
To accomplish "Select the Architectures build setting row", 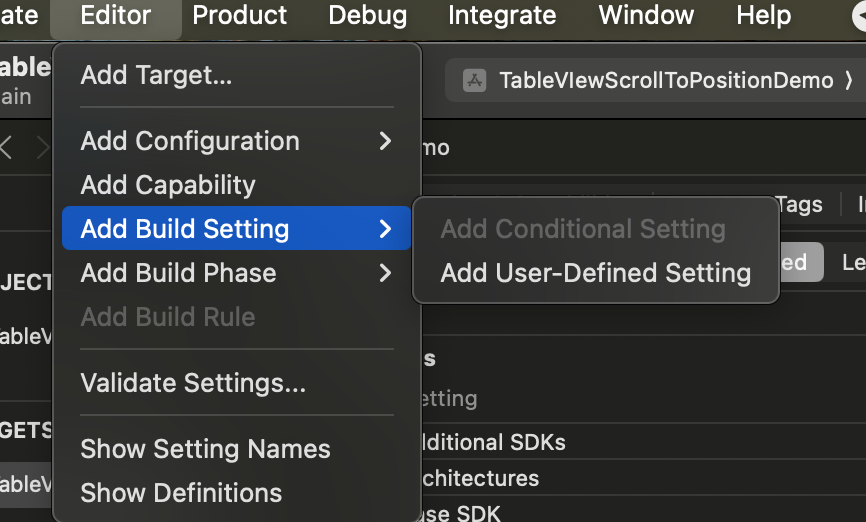I will [x=480, y=478].
